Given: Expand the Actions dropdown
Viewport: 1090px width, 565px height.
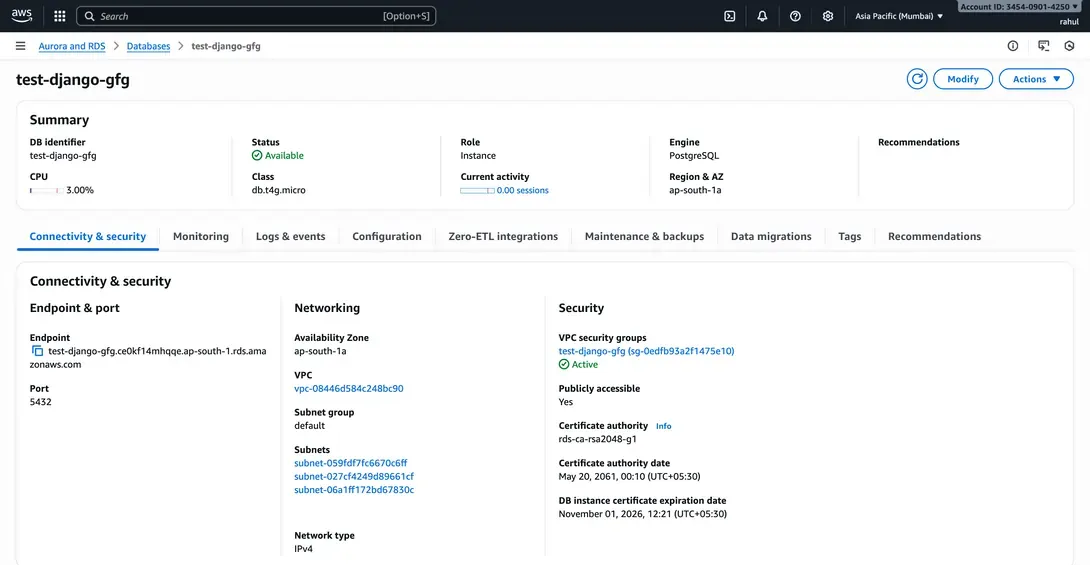Looking at the screenshot, I should tap(1035, 79).
